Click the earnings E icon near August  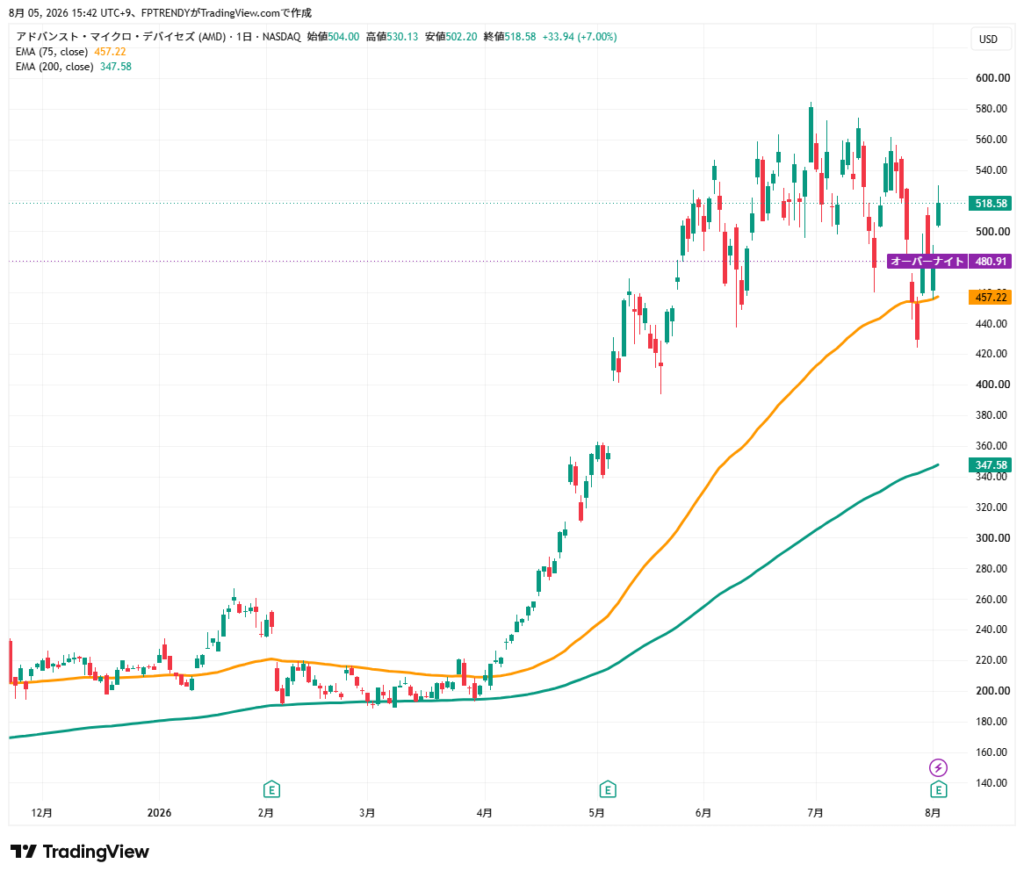coord(938,789)
